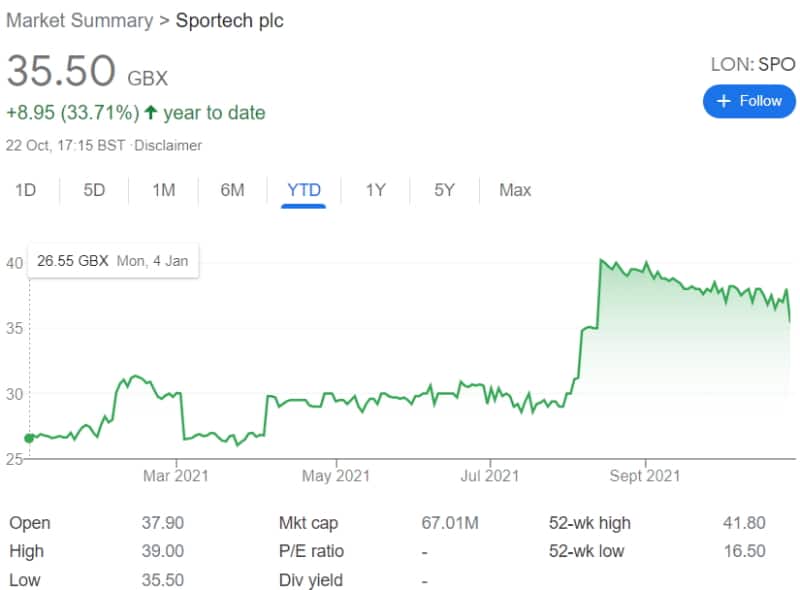Viewport: 800px width, 590px height.
Task: Click the 35.50 current price
Action: click(61, 70)
